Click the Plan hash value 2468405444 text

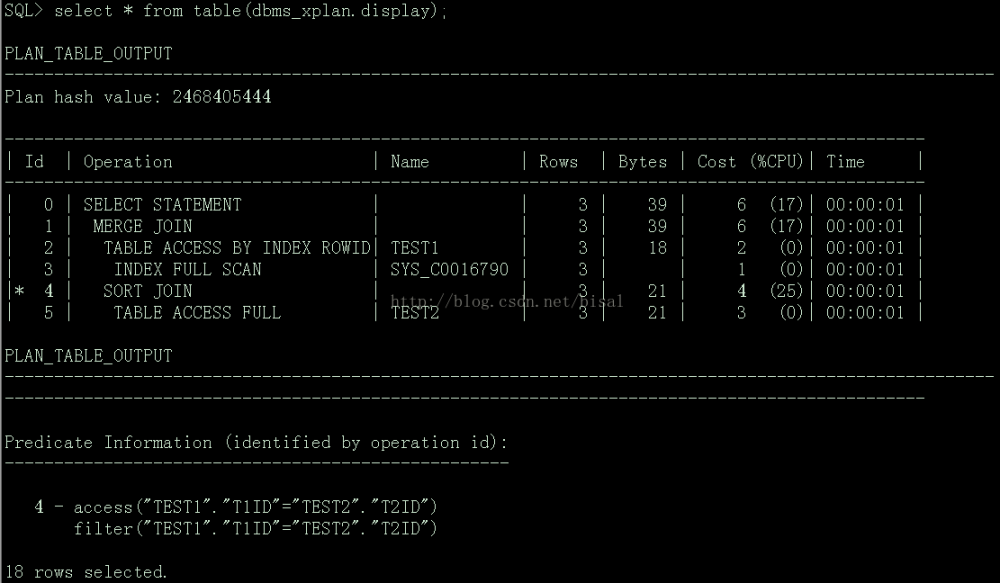coord(138,97)
